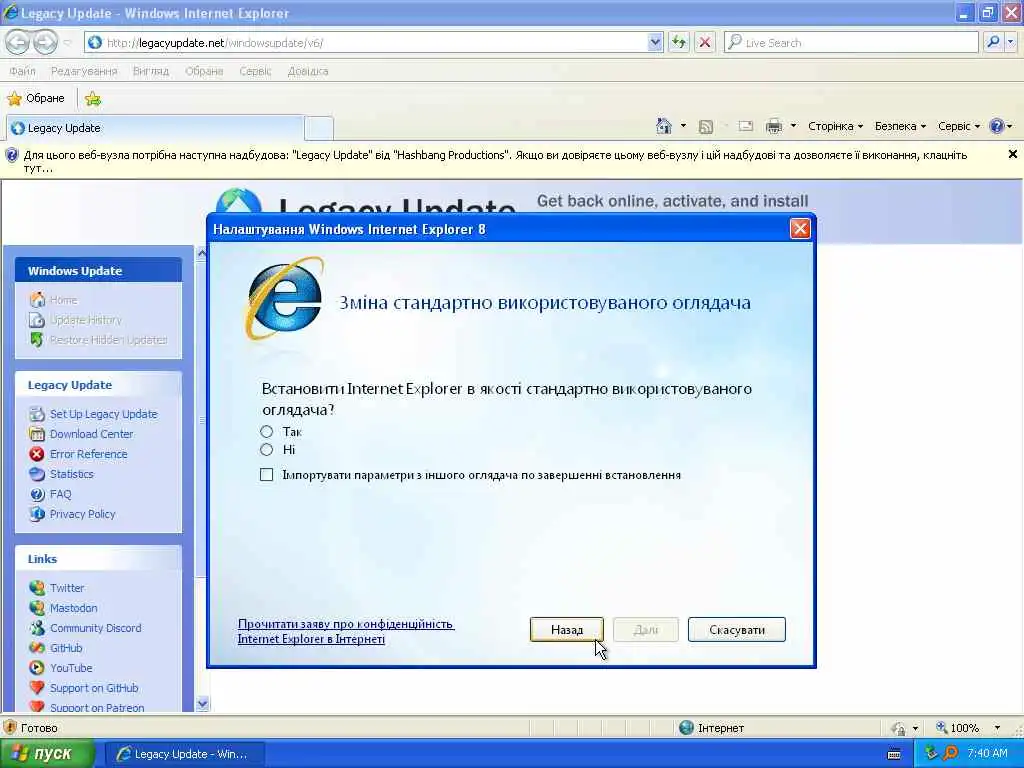Open the 'Безпека' command bar dropdown
This screenshot has height=768, width=1024.
tap(900, 126)
